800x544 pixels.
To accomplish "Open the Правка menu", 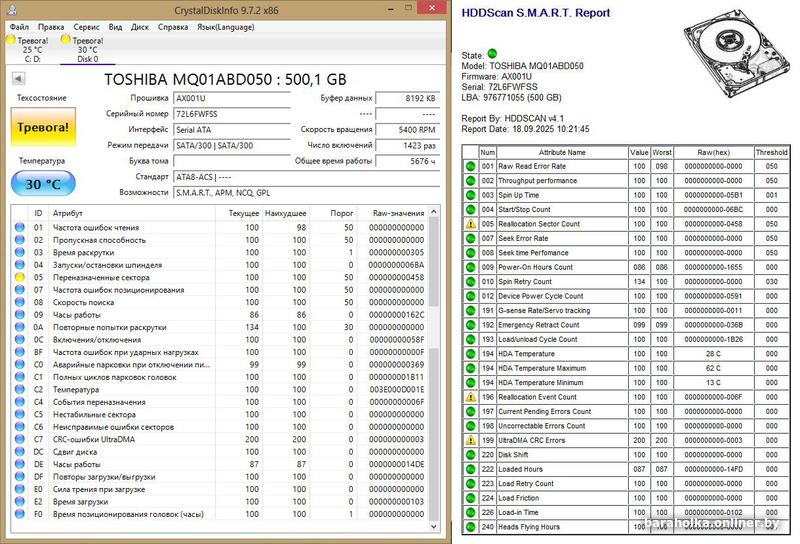I will [51, 27].
